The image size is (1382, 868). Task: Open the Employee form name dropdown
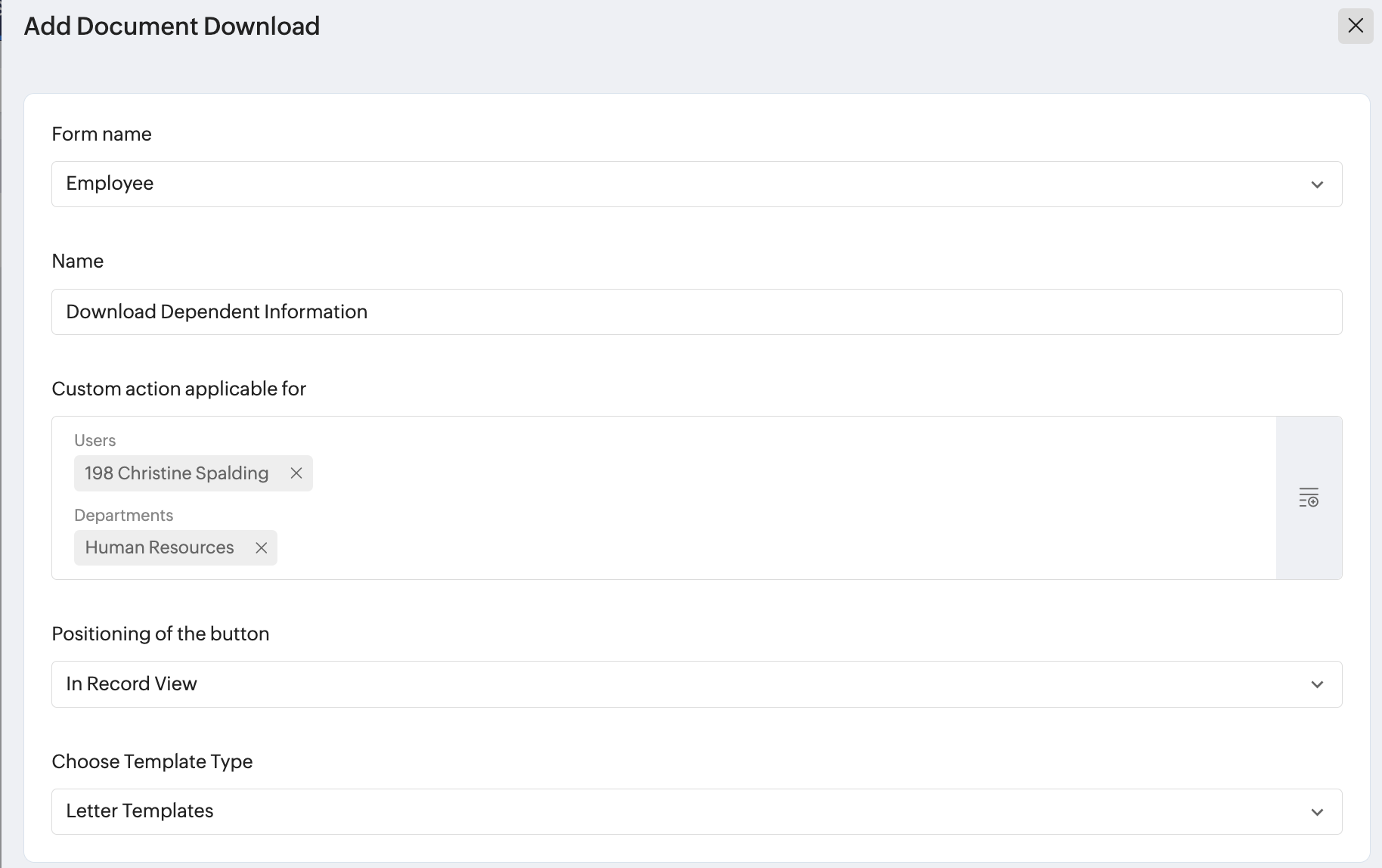click(x=680, y=184)
